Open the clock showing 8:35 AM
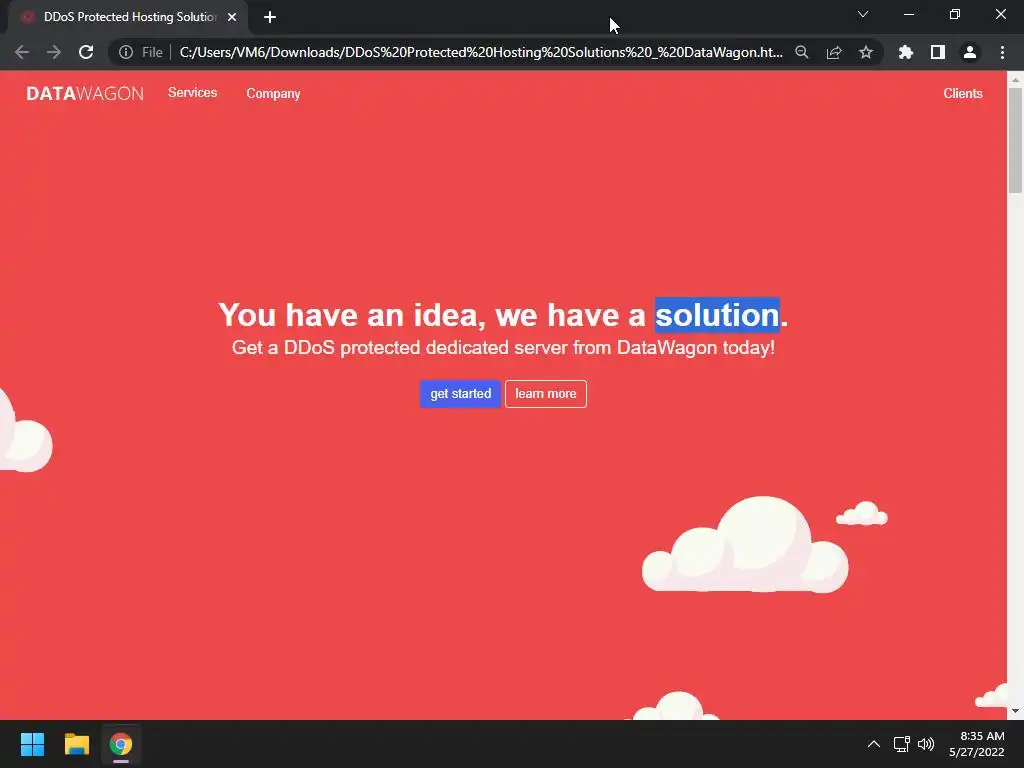This screenshot has height=768, width=1024. (976, 744)
